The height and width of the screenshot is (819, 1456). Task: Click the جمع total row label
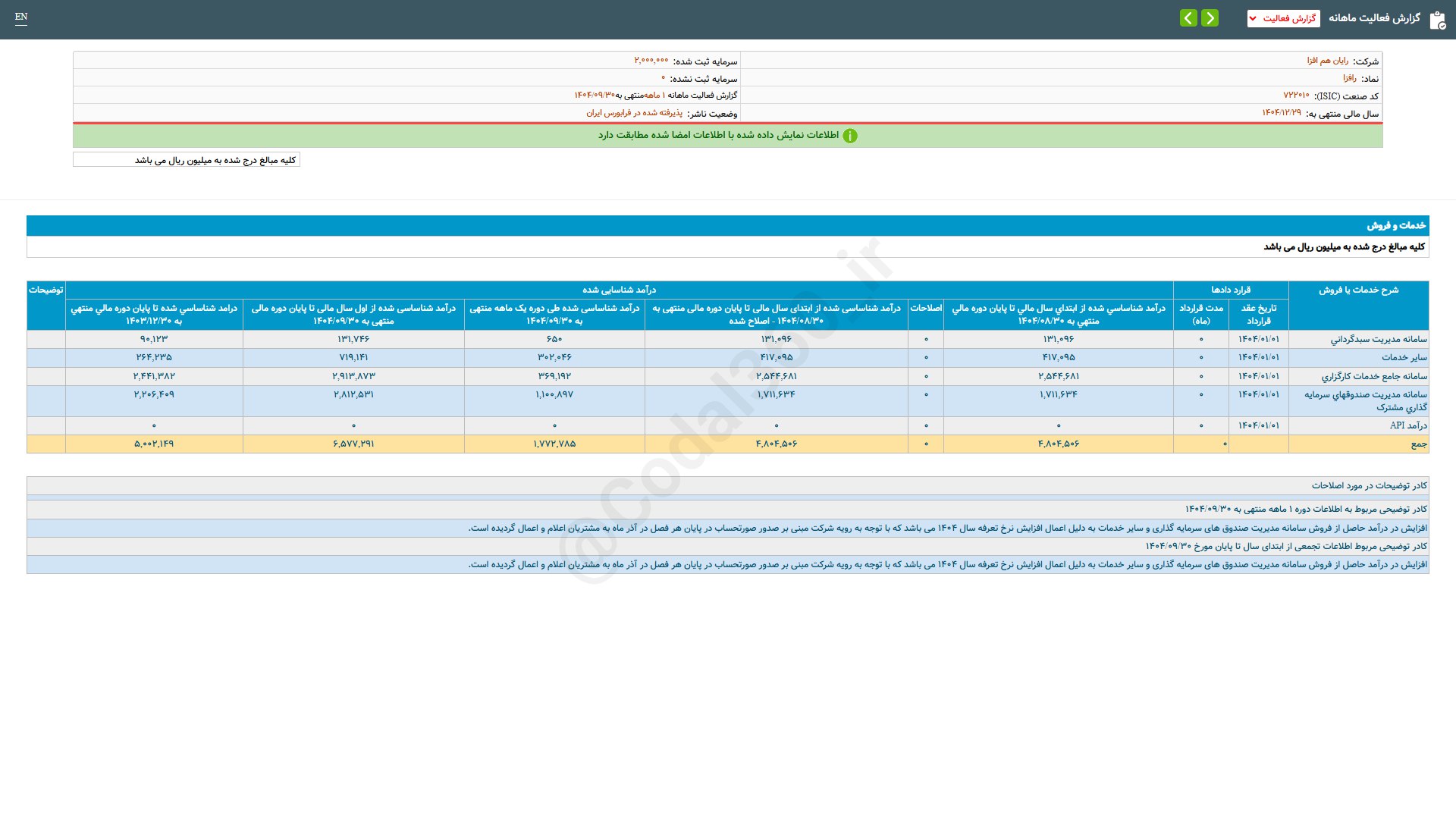coord(1418,444)
